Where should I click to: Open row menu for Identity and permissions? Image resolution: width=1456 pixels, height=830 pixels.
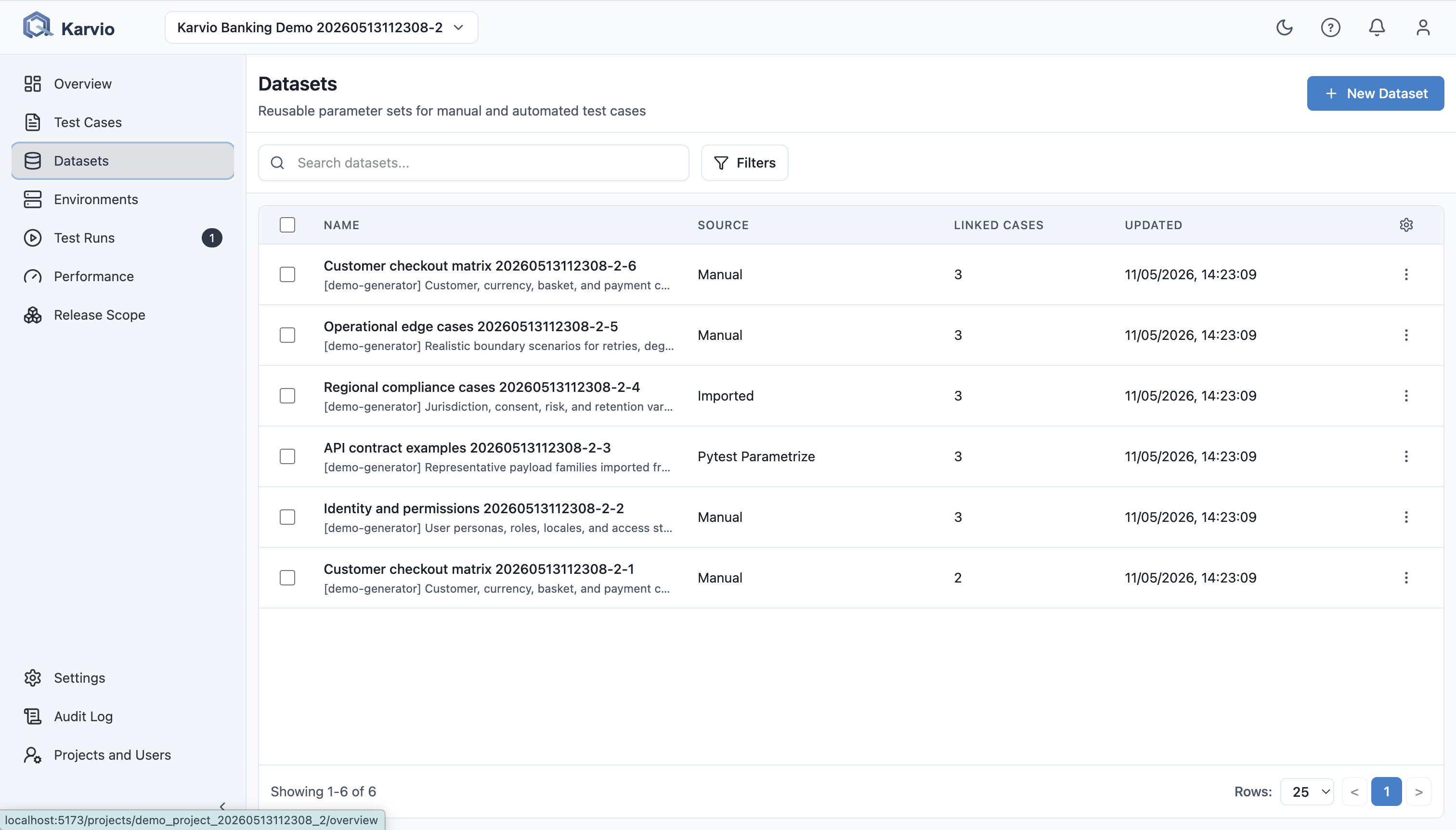[x=1406, y=517]
